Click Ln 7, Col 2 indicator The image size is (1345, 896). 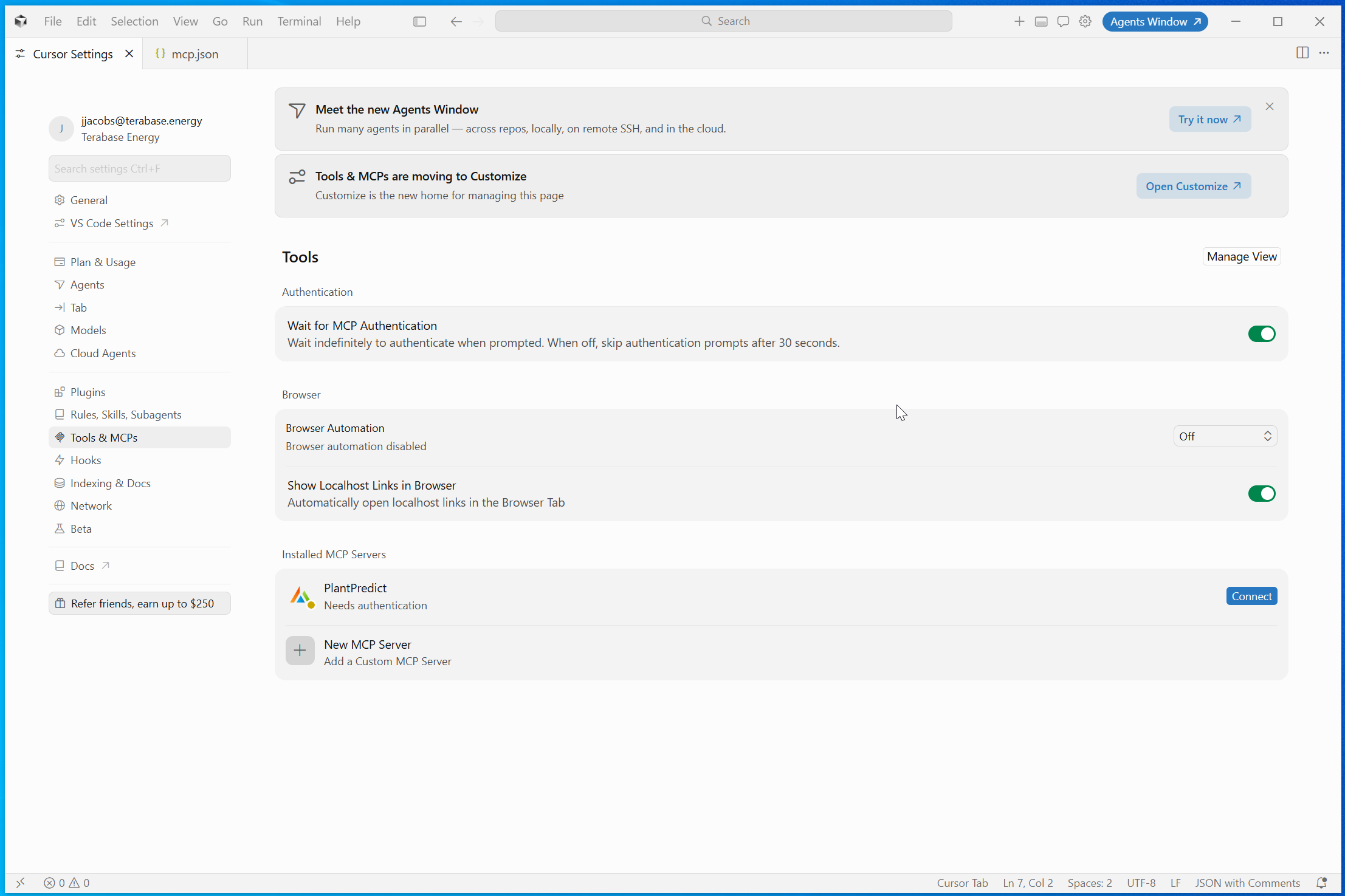tap(1028, 883)
